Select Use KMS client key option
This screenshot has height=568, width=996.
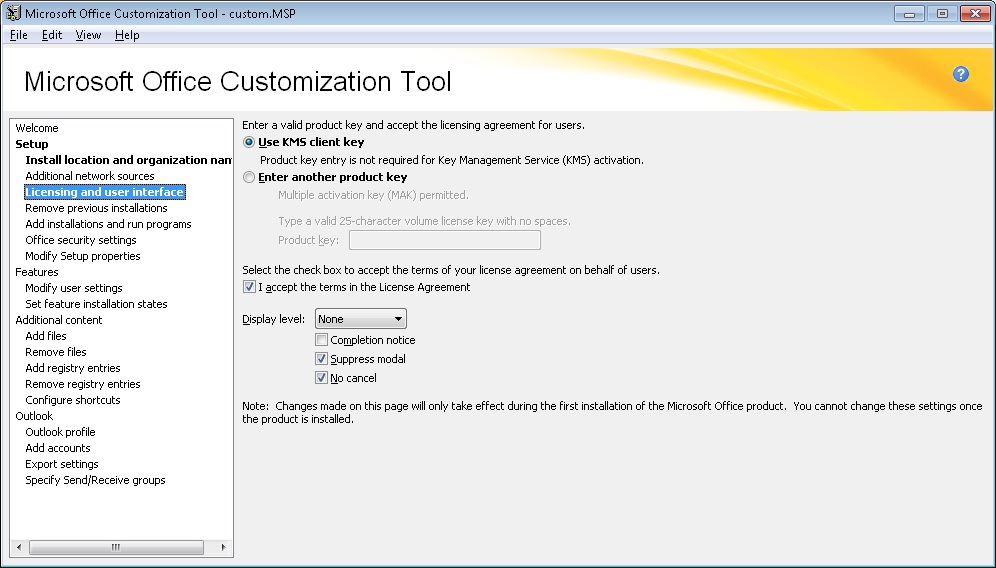(249, 142)
